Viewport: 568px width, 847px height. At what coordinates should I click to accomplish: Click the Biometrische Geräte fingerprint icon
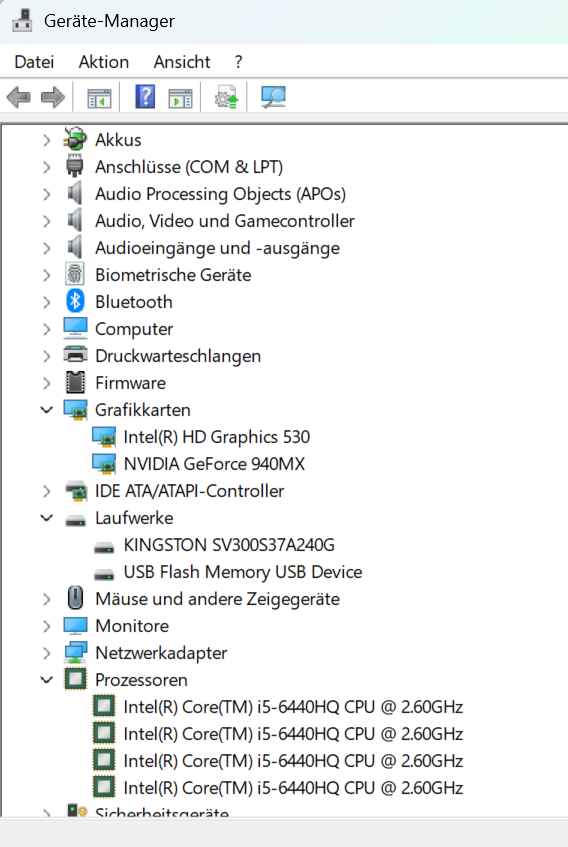(75, 274)
